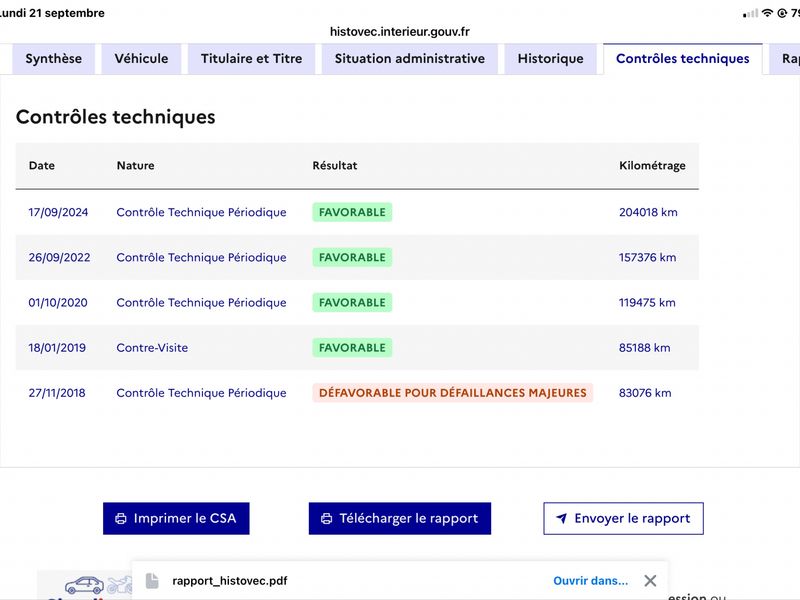This screenshot has width=800, height=600.
Task: Click the Envoyer le rapport button
Action: click(x=623, y=518)
